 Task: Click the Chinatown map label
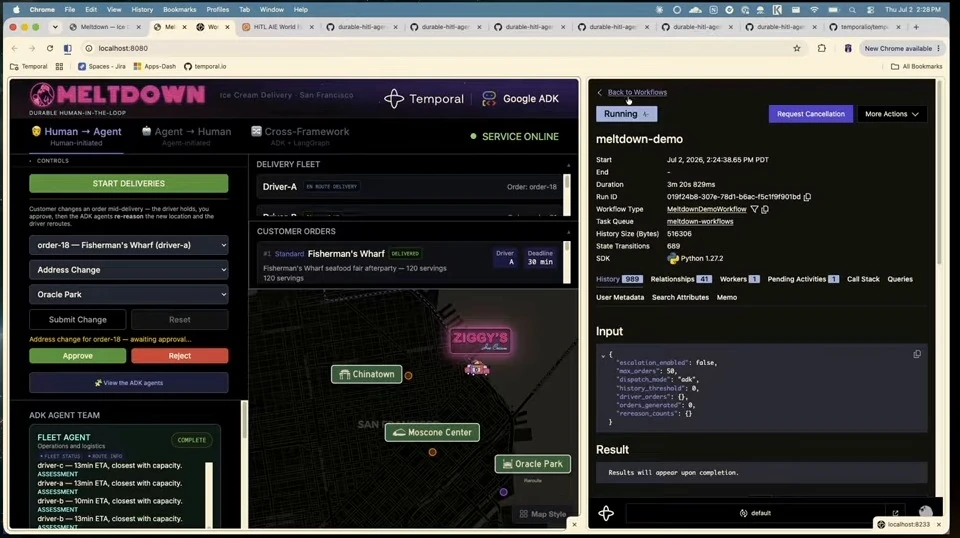pyautogui.click(x=367, y=374)
